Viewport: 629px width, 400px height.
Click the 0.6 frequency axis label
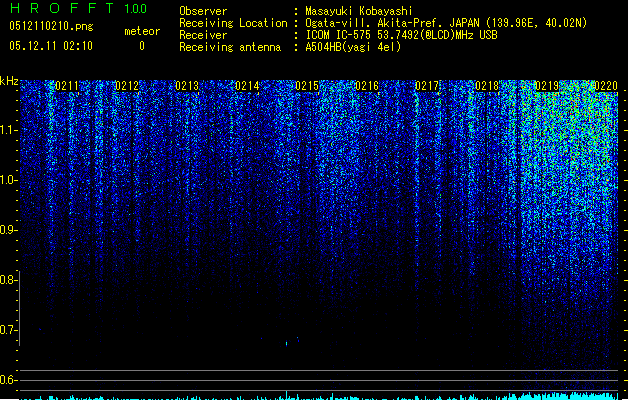8,380
